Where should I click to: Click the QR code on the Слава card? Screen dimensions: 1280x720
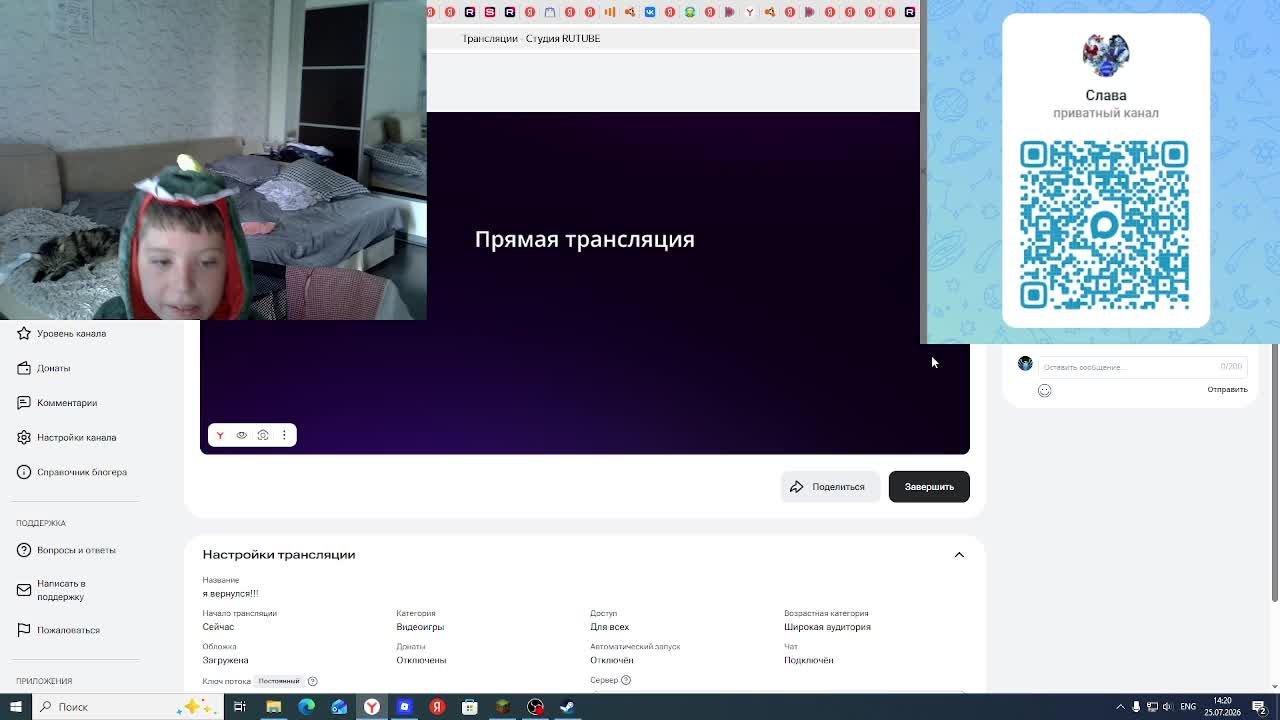click(x=1104, y=225)
